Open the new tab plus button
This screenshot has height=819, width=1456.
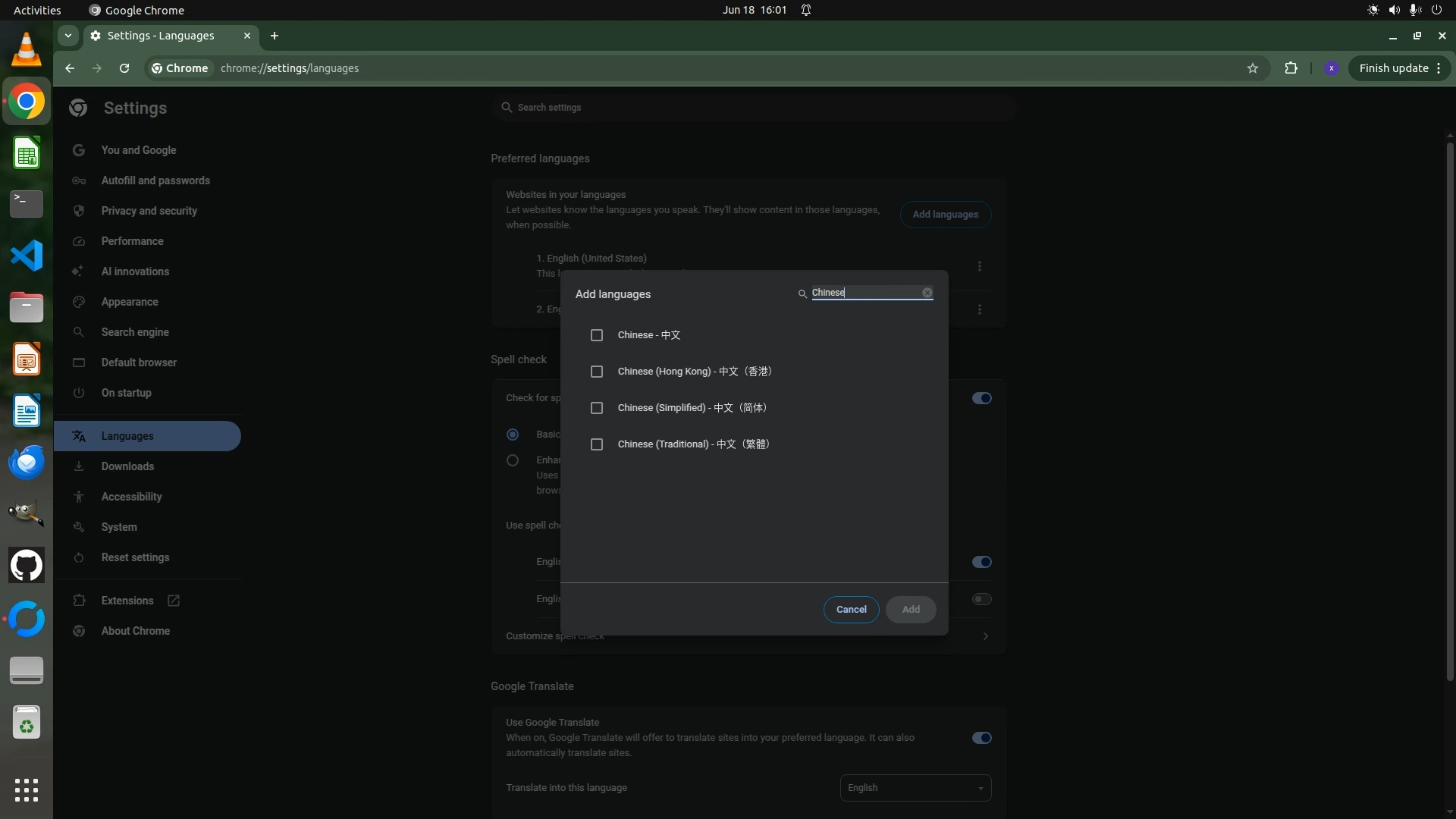[x=275, y=36]
